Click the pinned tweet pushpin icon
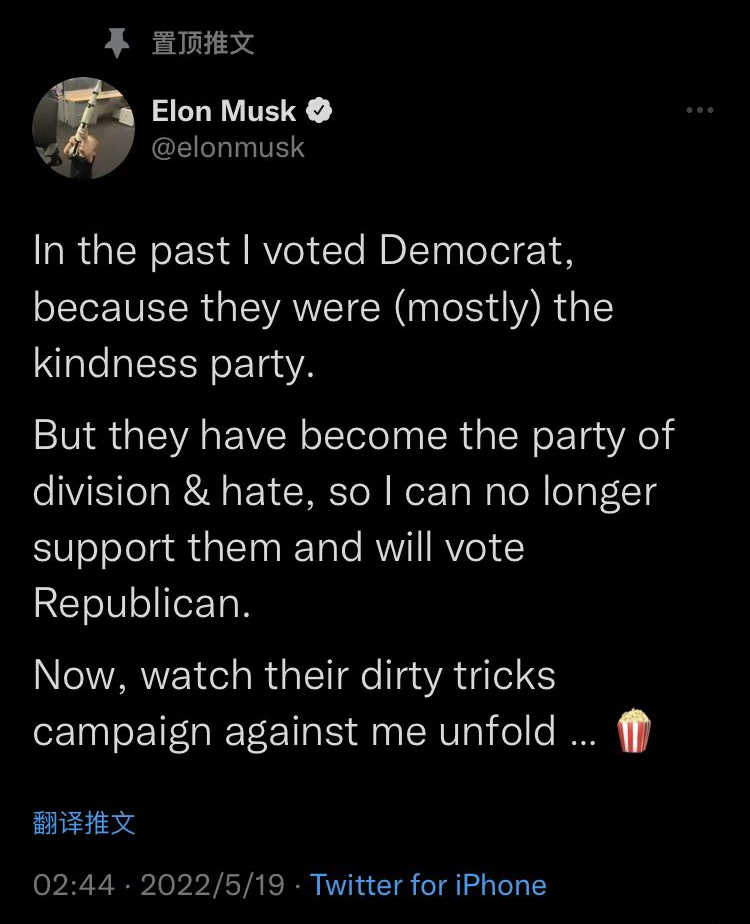Screen dimensions: 750x924 pos(117,43)
